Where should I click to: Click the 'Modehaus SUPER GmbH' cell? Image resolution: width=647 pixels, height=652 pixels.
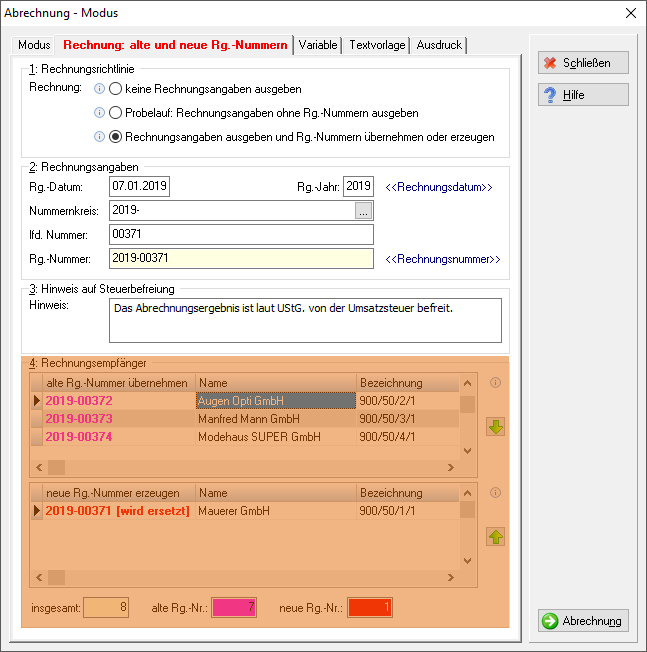point(276,437)
